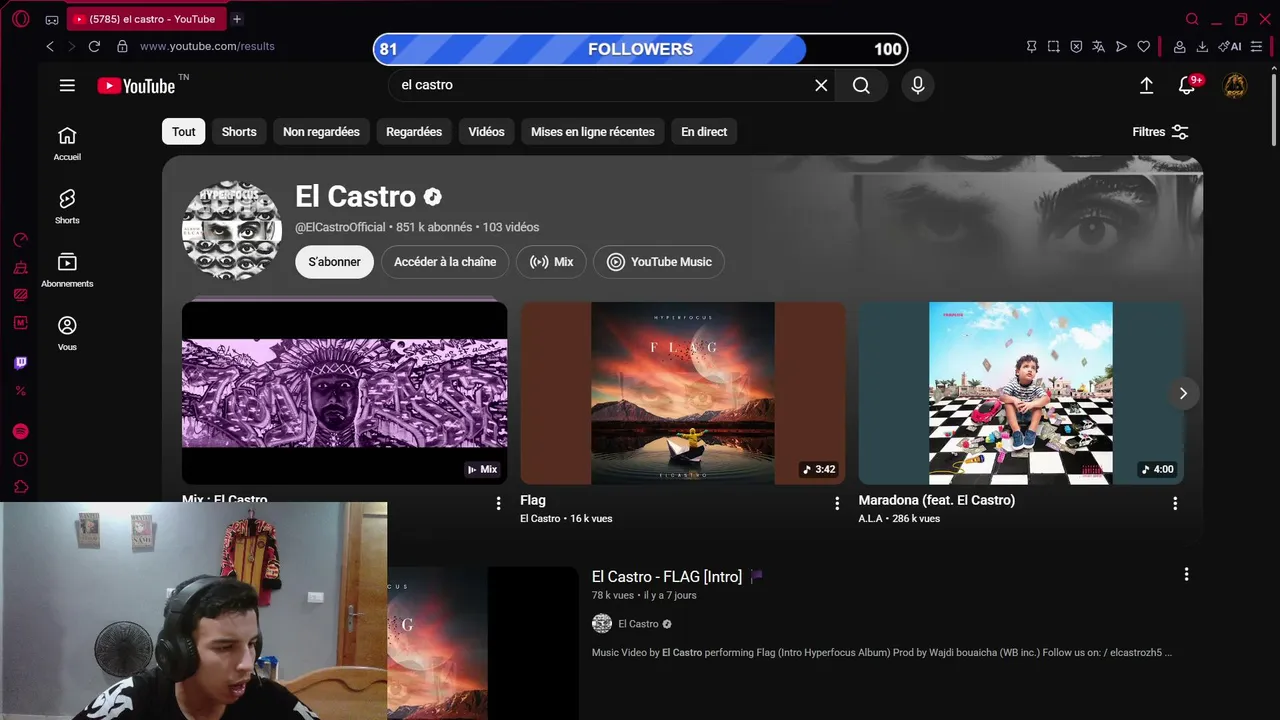Open the page translate icon
This screenshot has height=720, width=1280.
pyautogui.click(x=1098, y=46)
